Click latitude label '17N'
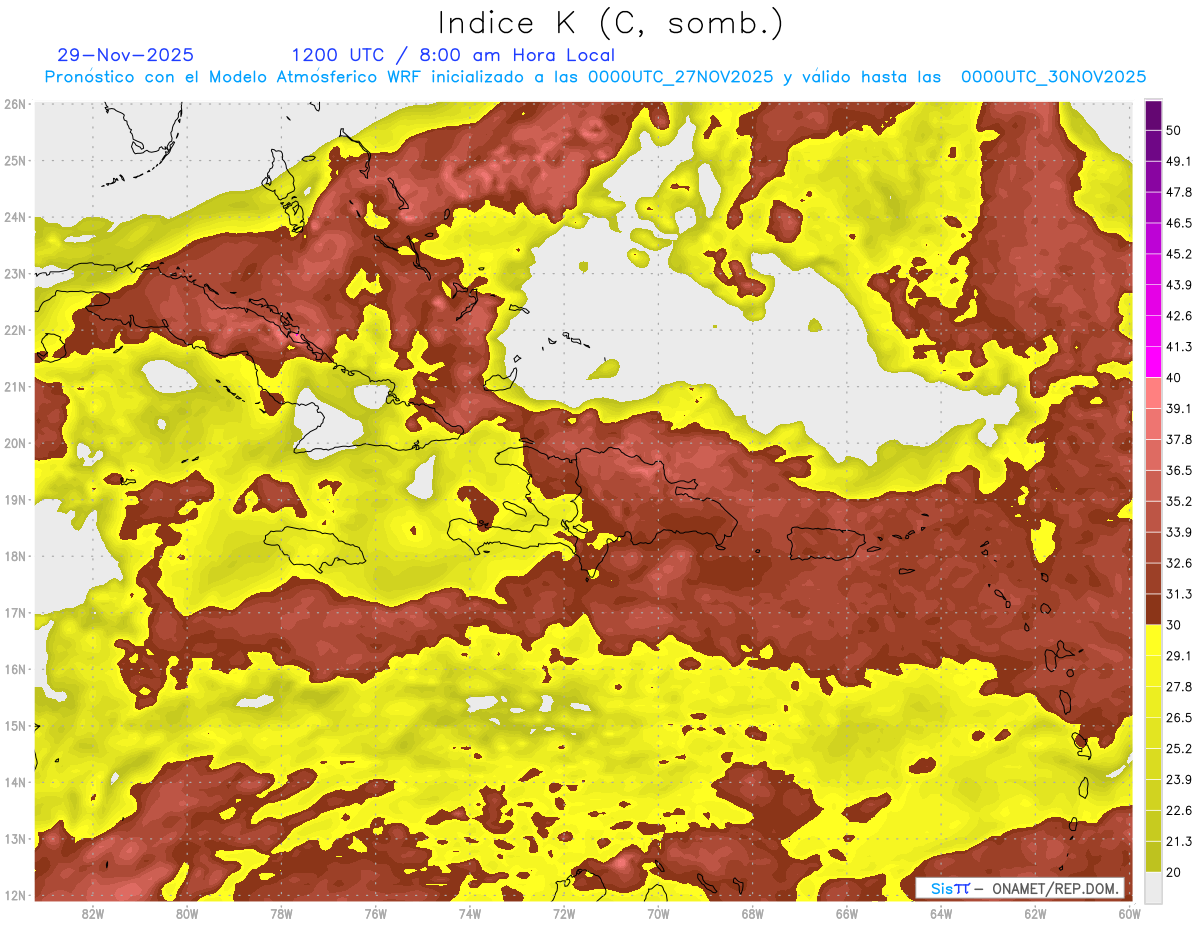The height and width of the screenshot is (927, 1200). [x=15, y=613]
